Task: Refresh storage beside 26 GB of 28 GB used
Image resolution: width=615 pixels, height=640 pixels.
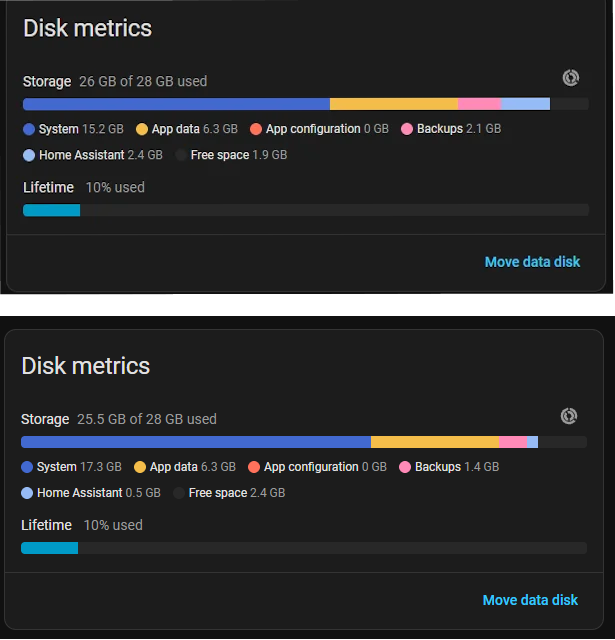Action: click(x=571, y=78)
